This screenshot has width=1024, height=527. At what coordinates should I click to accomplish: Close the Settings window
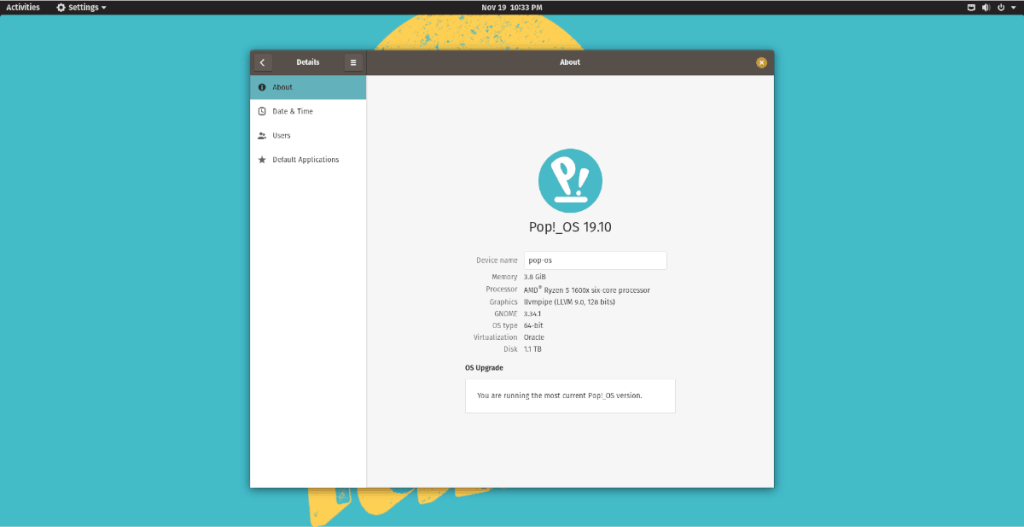point(761,62)
